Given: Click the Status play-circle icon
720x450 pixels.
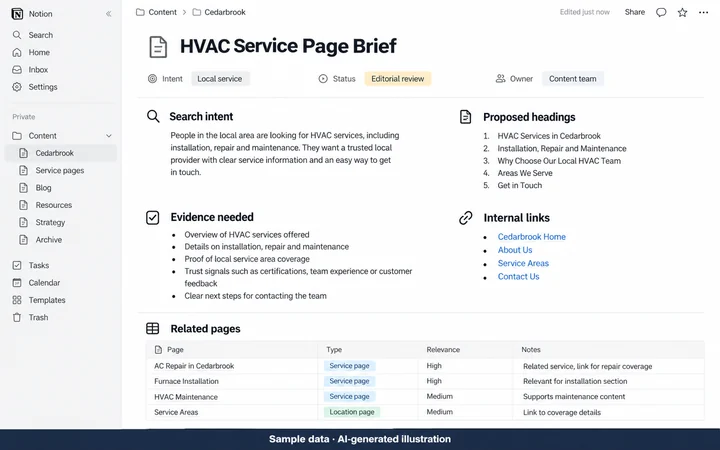Looking at the screenshot, I should click(x=323, y=79).
